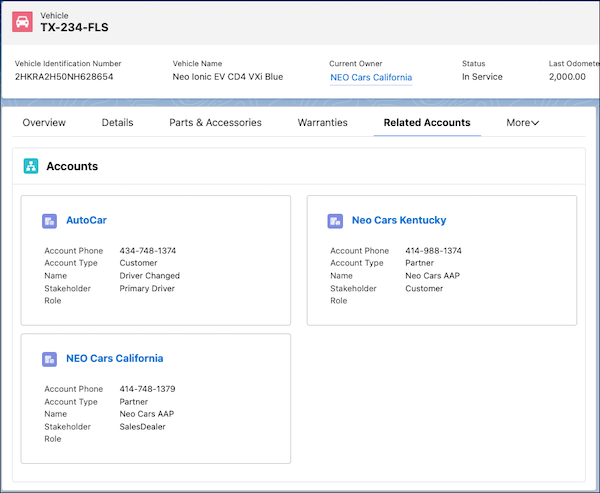Click the vehicle title TX-234-FLS
This screenshot has width=600, height=493.
coord(75,27)
